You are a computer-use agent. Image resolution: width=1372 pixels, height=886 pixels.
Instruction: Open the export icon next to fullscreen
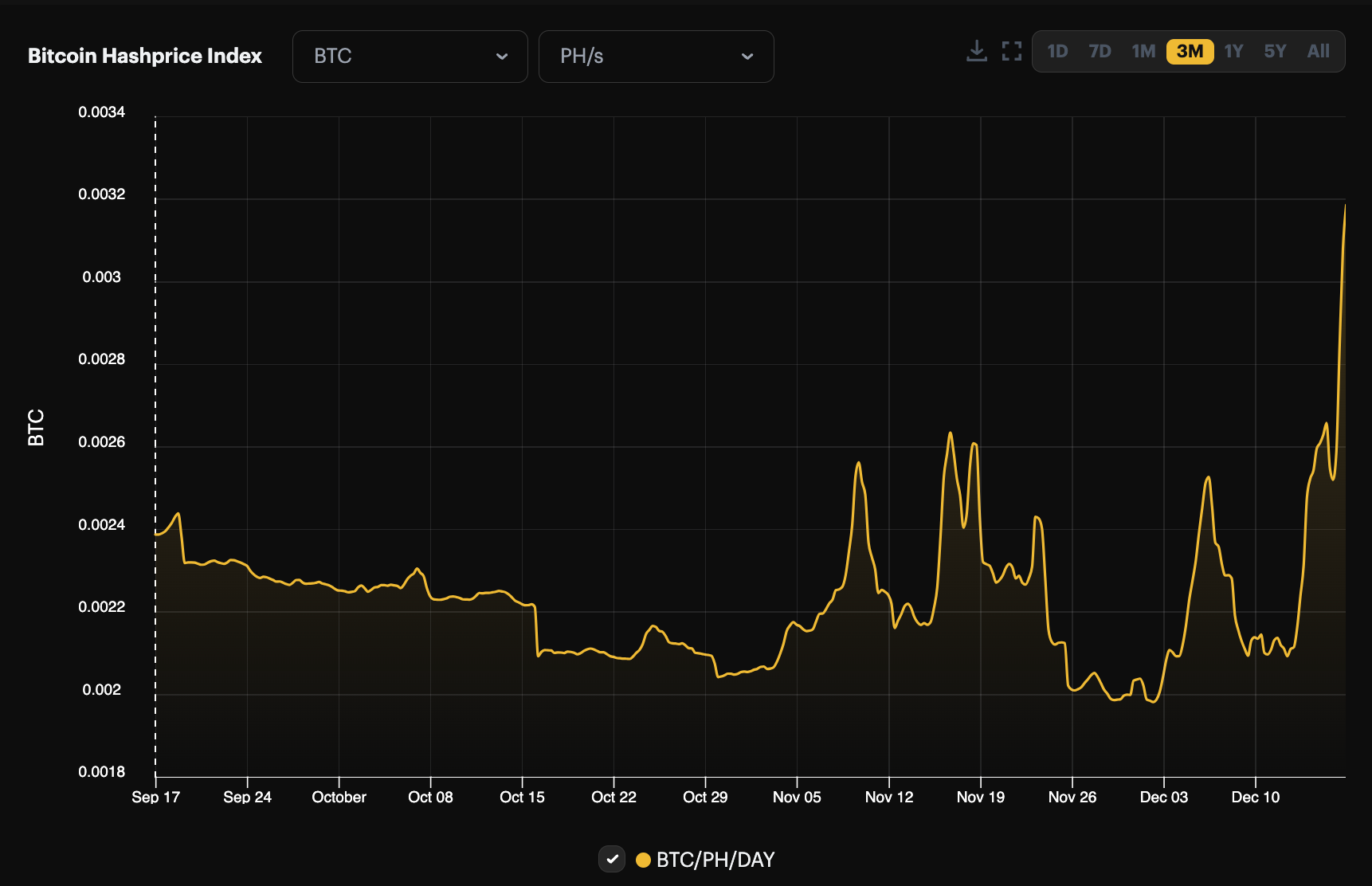pyautogui.click(x=976, y=51)
